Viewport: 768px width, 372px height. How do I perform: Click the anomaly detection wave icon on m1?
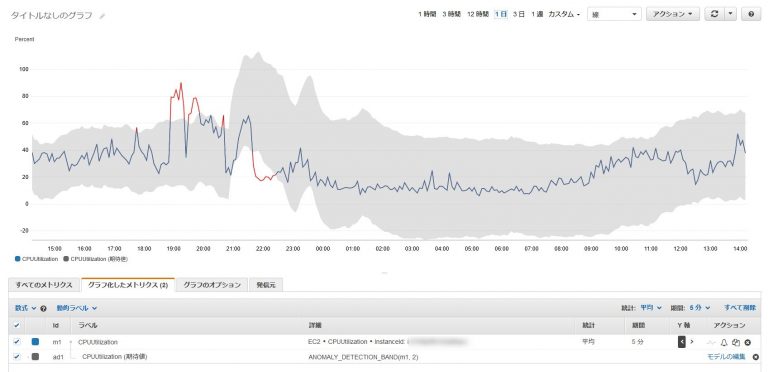click(x=712, y=342)
